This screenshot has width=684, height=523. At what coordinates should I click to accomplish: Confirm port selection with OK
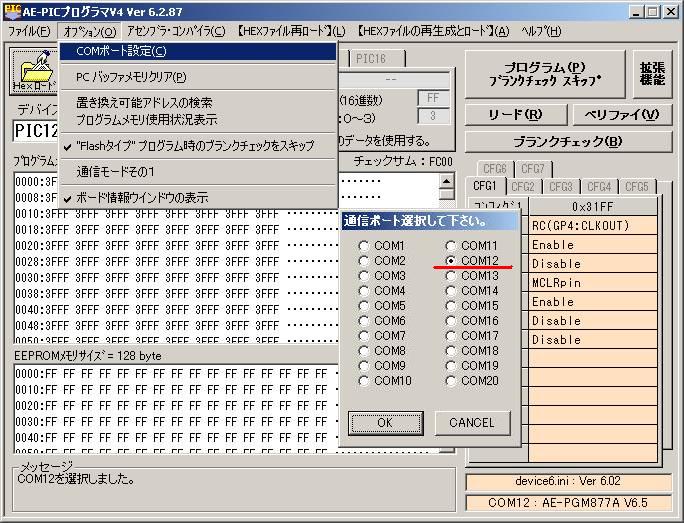pos(385,423)
